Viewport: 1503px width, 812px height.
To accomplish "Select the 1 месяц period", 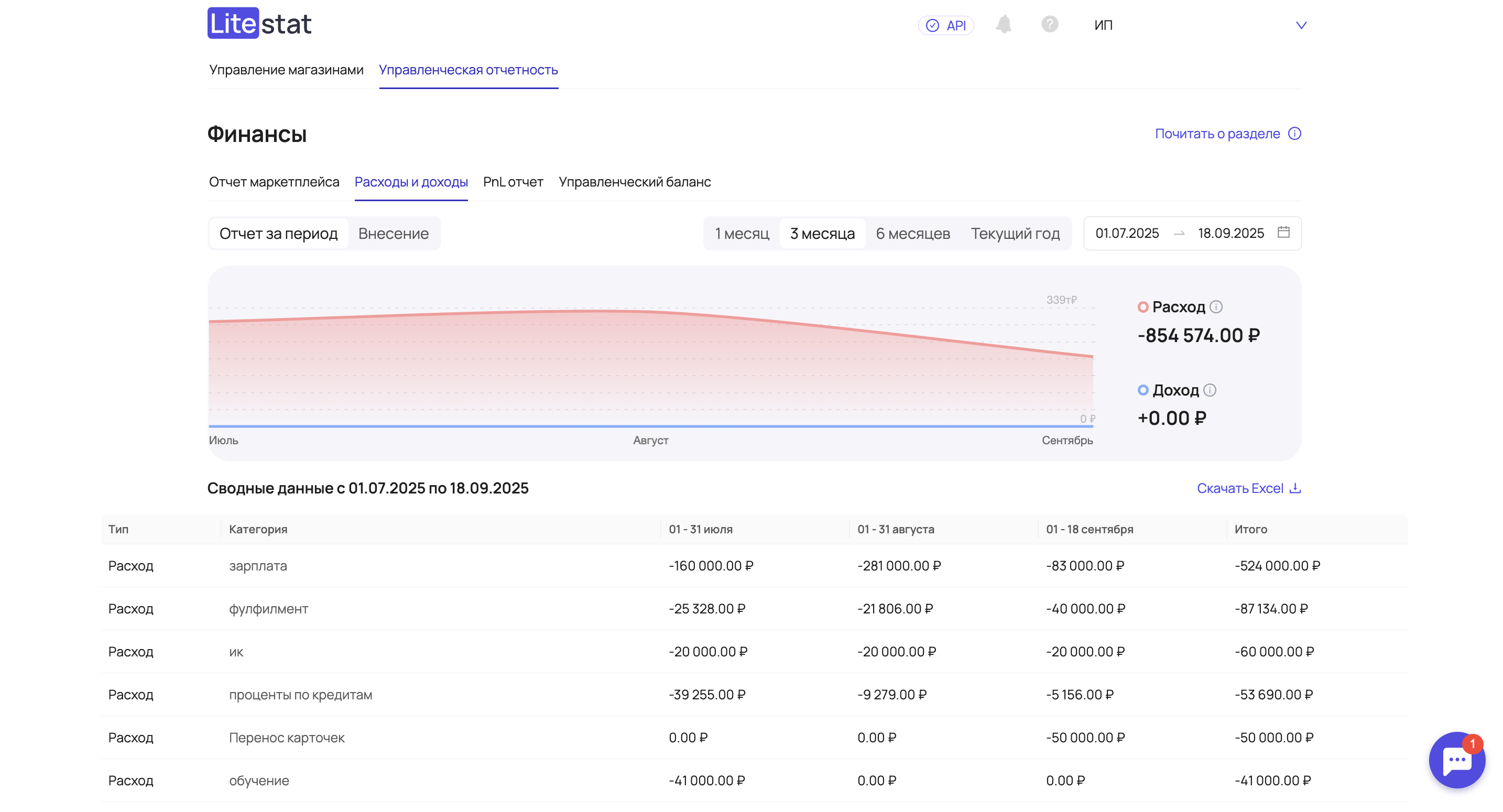I will coord(742,233).
